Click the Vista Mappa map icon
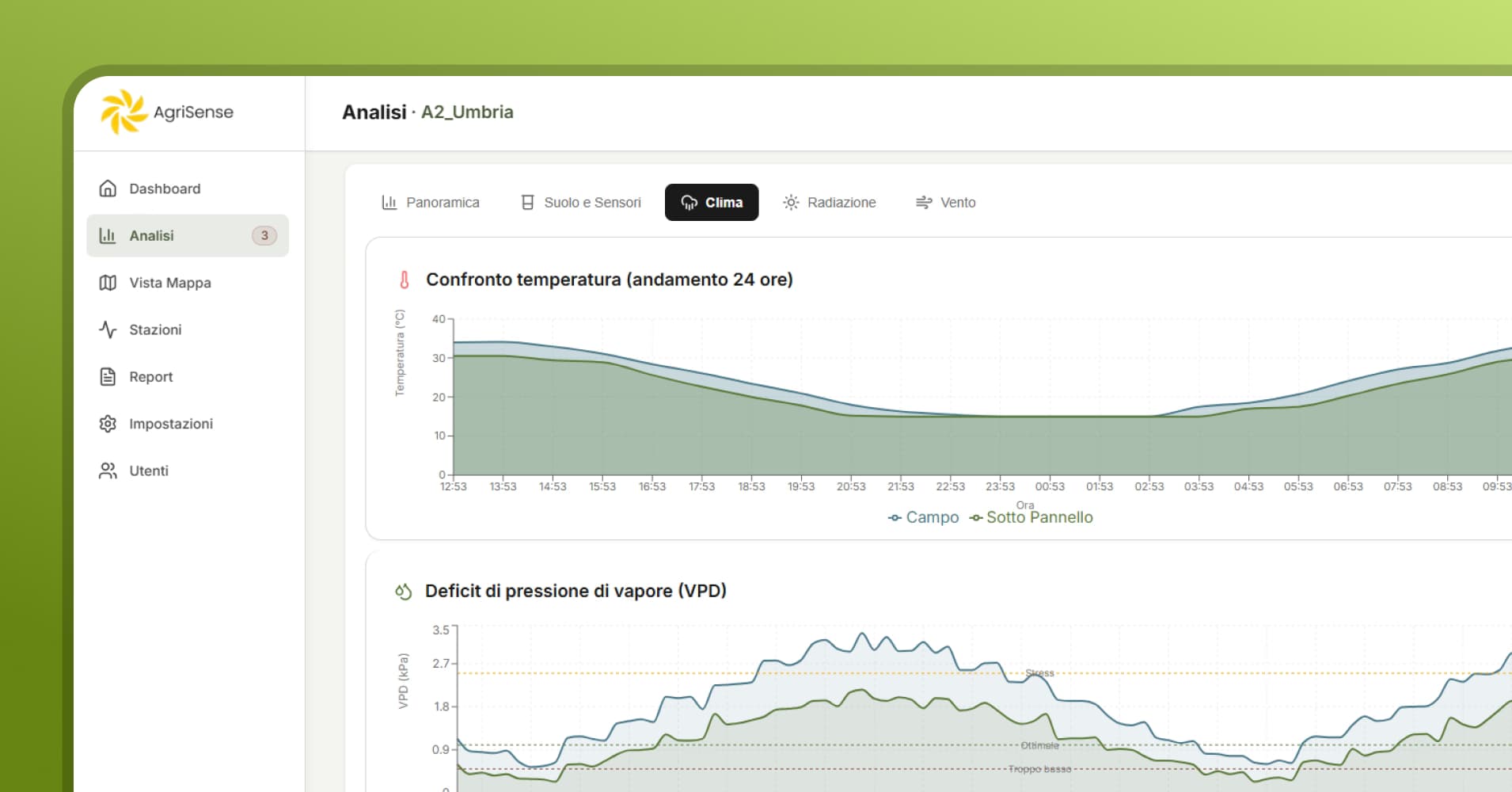The image size is (1512, 792). [x=108, y=283]
